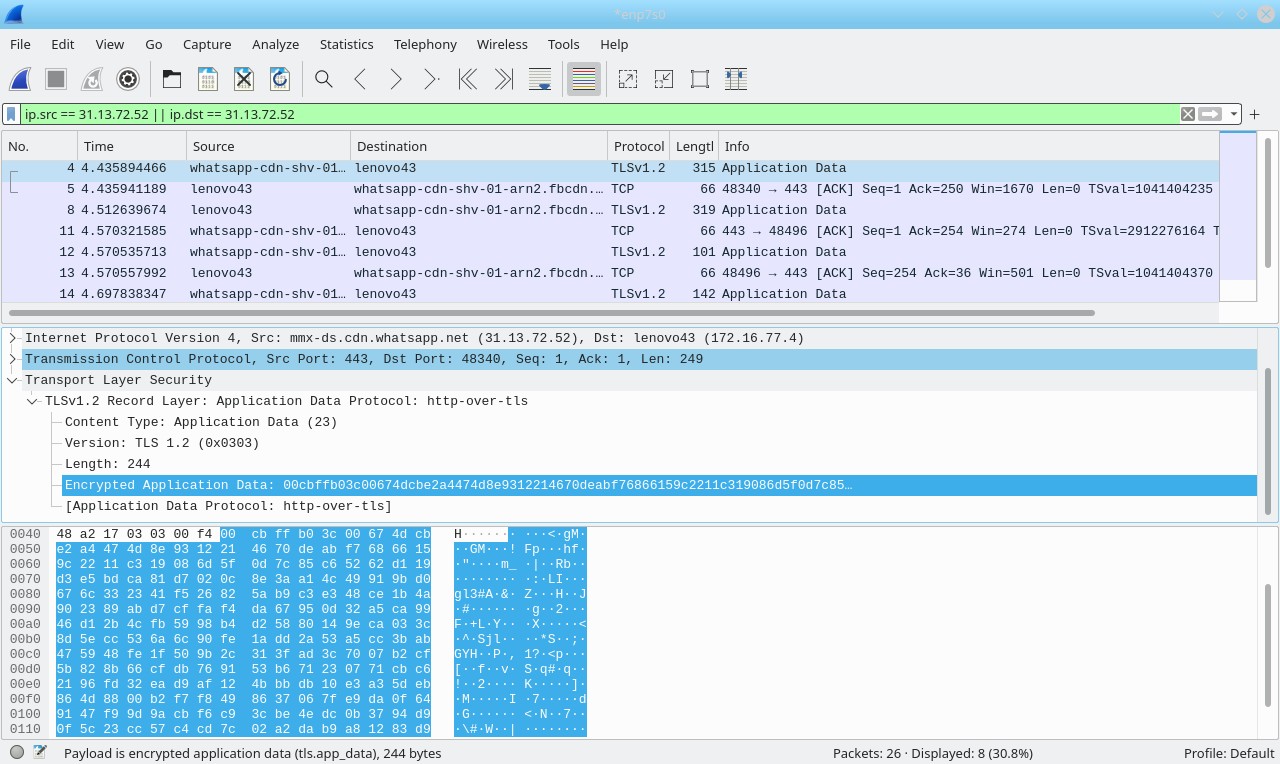Close this capture file

click(x=244, y=79)
